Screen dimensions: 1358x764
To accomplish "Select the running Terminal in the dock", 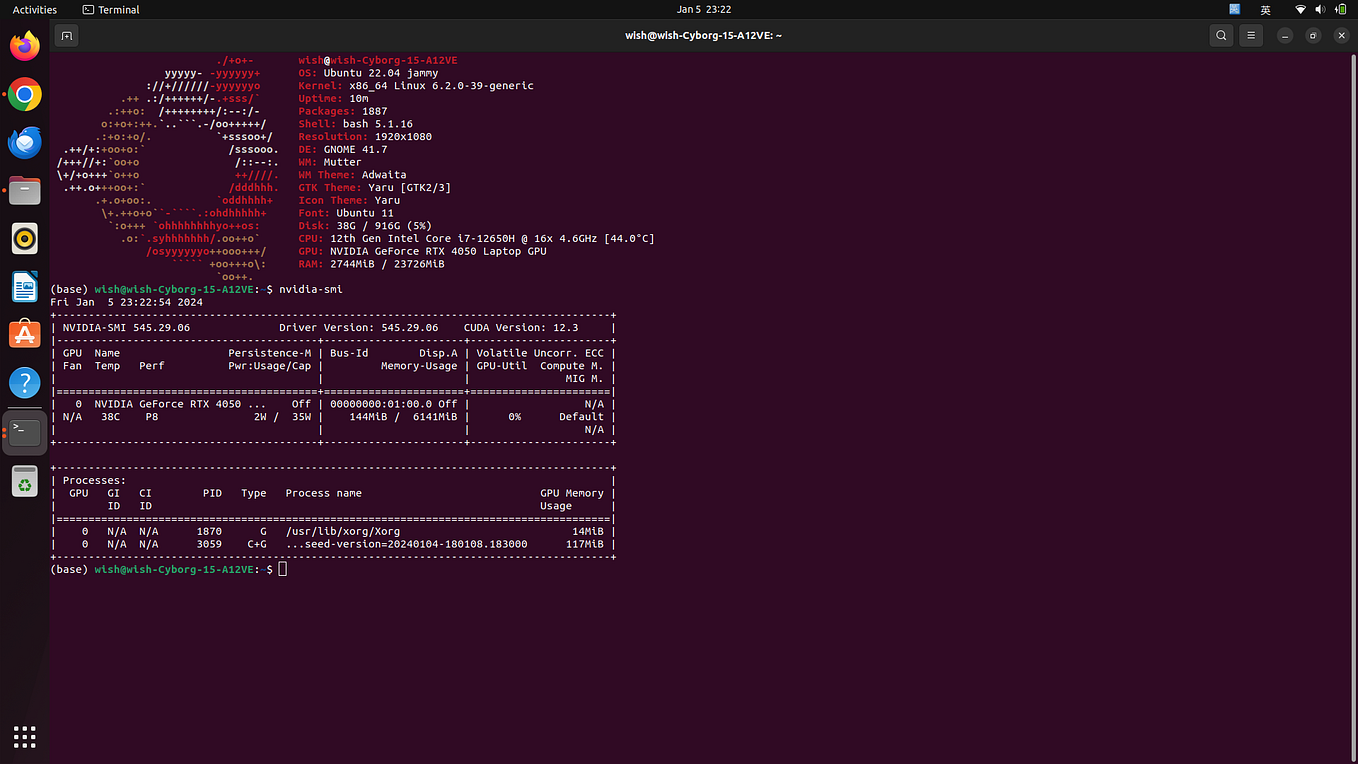I will click(24, 430).
